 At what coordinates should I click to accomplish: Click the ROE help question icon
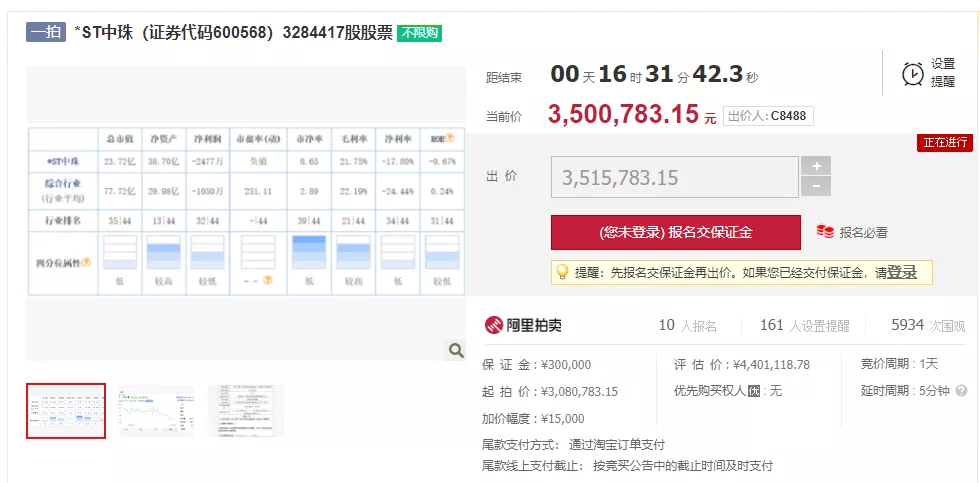(x=449, y=137)
